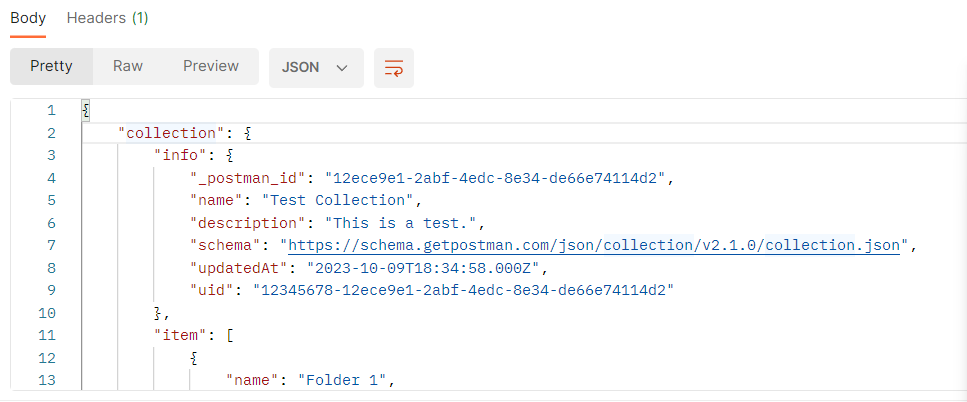
Task: Click the uid value on line 9
Action: (x=463, y=289)
